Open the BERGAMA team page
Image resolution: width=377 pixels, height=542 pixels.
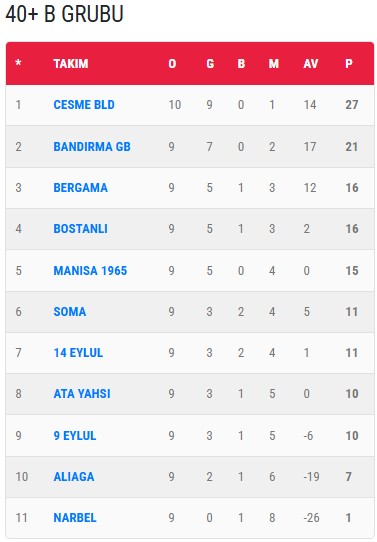(81, 188)
